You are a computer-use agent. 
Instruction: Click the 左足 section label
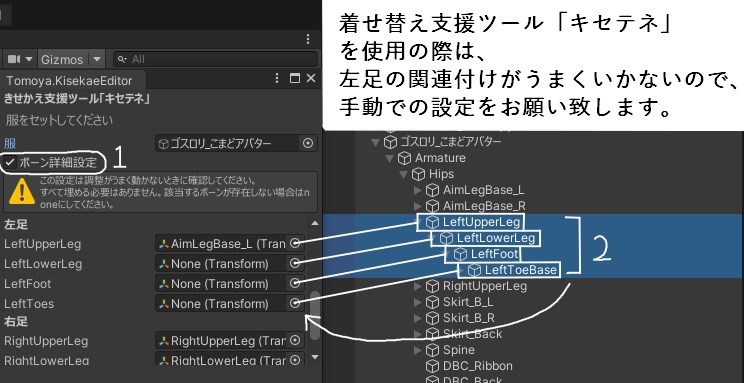point(16,224)
